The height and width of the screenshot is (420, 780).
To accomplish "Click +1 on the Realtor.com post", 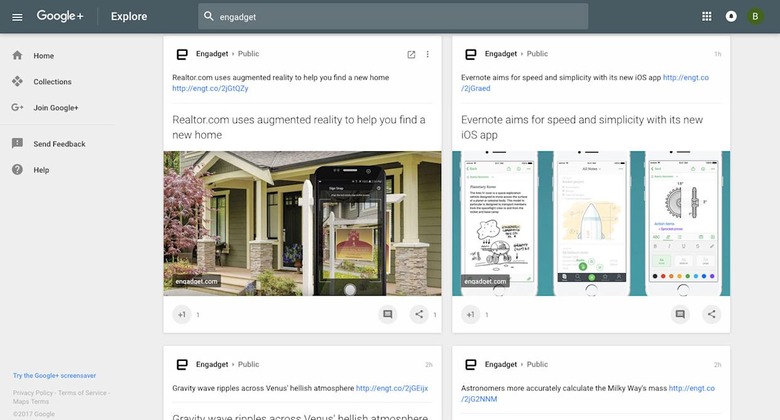I will click(x=182, y=314).
